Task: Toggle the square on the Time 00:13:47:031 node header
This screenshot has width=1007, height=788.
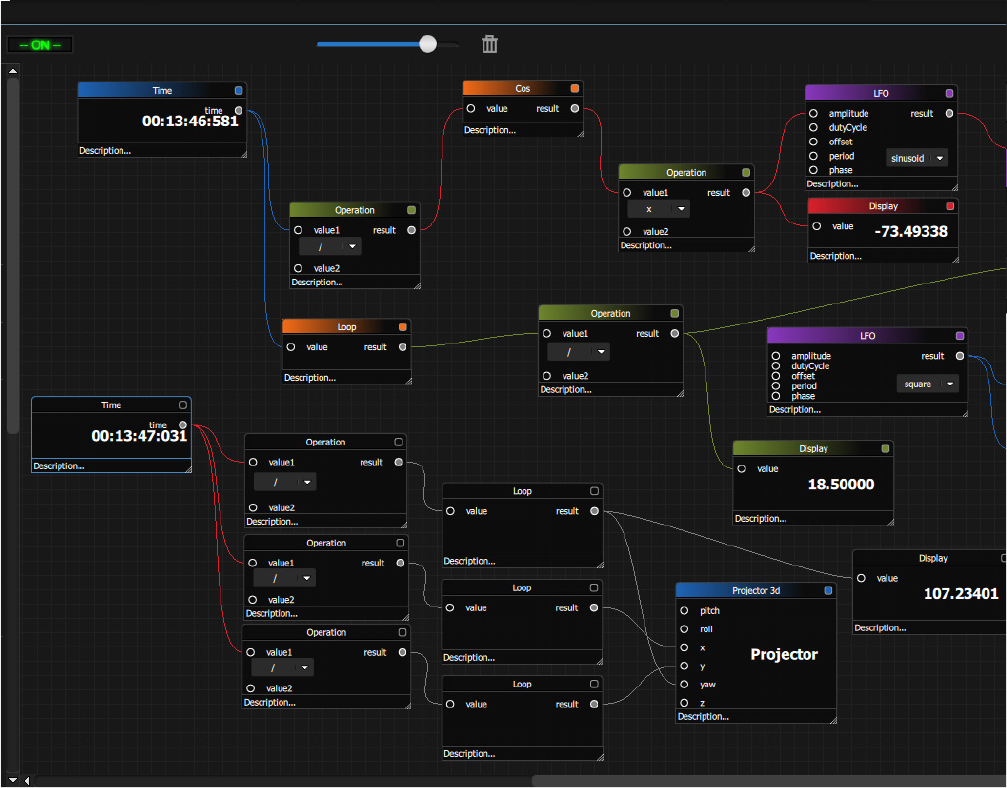Action: click(x=182, y=405)
